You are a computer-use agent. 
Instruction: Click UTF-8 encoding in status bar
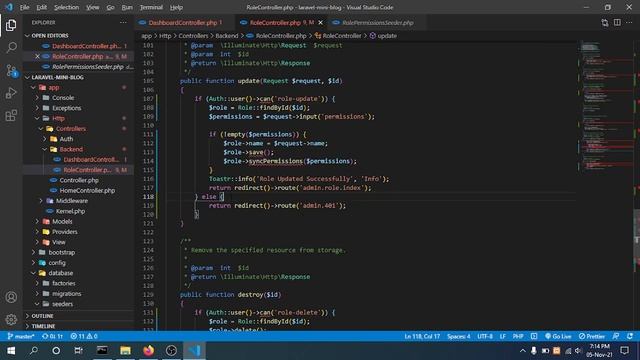coord(485,336)
